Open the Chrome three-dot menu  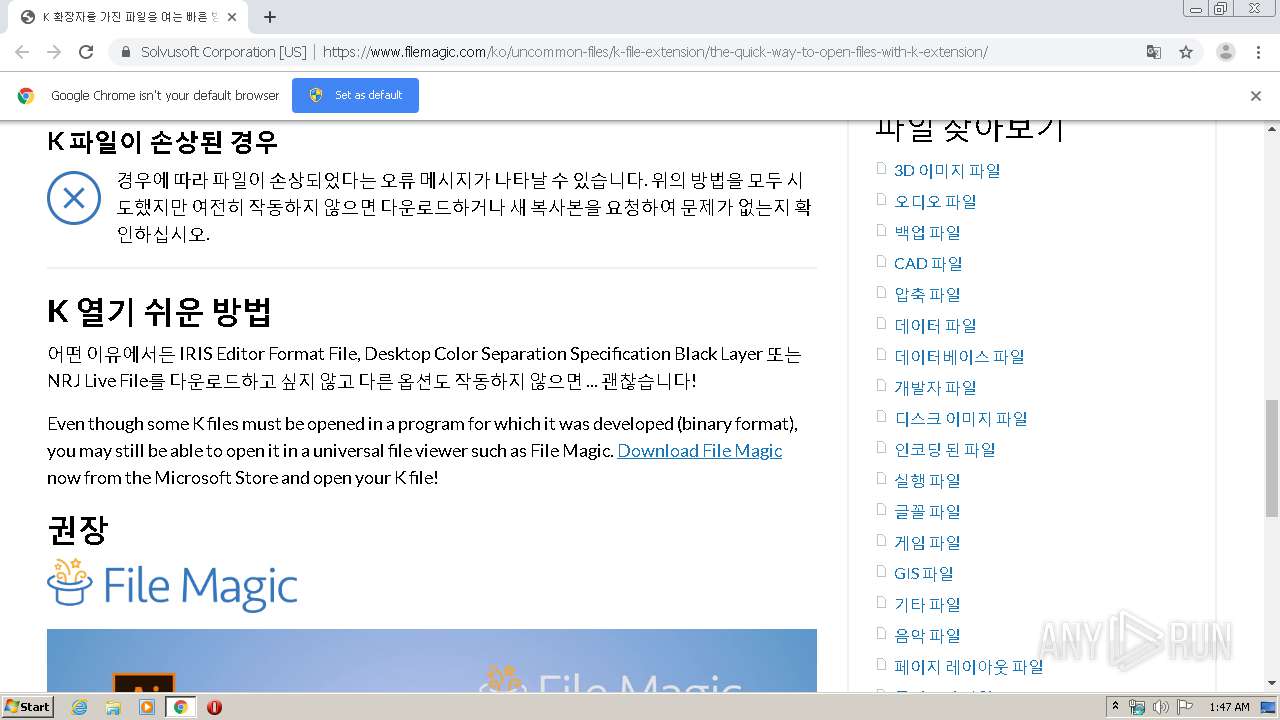1258,52
